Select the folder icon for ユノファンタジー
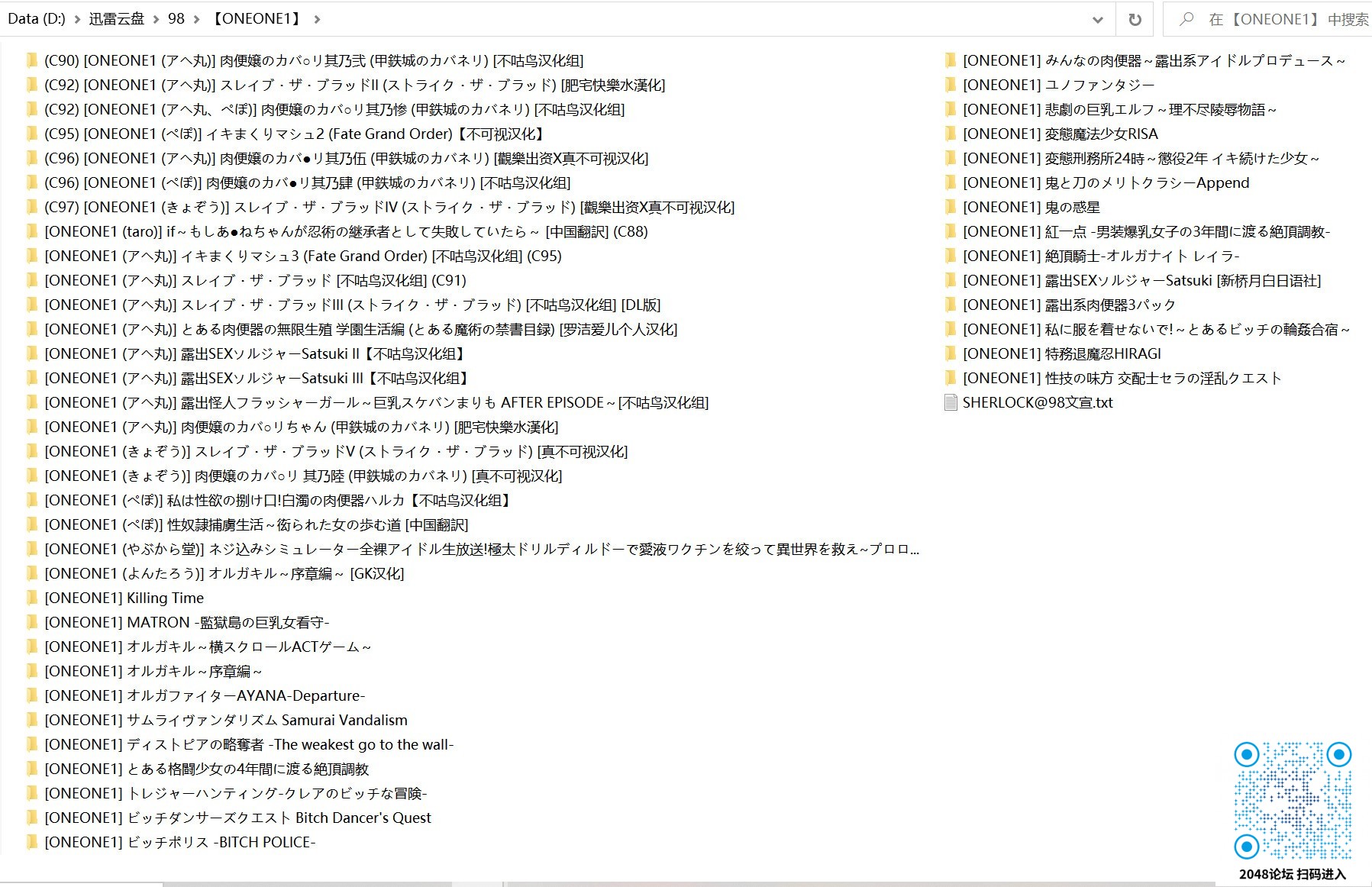1372x887 pixels. 950,85
